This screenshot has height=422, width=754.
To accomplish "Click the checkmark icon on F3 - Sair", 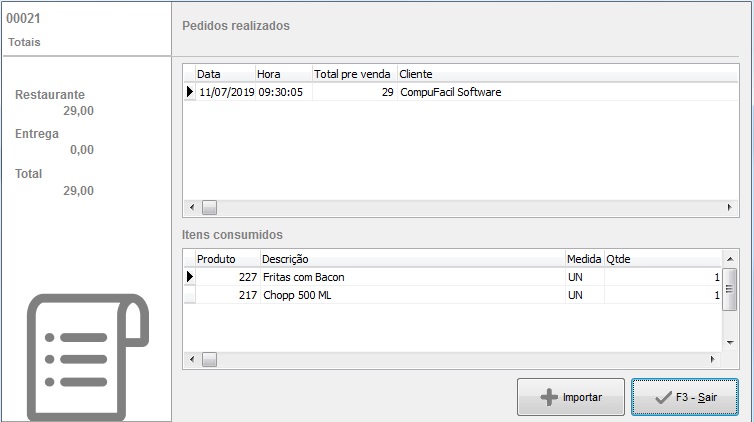I will pyautogui.click(x=661, y=397).
